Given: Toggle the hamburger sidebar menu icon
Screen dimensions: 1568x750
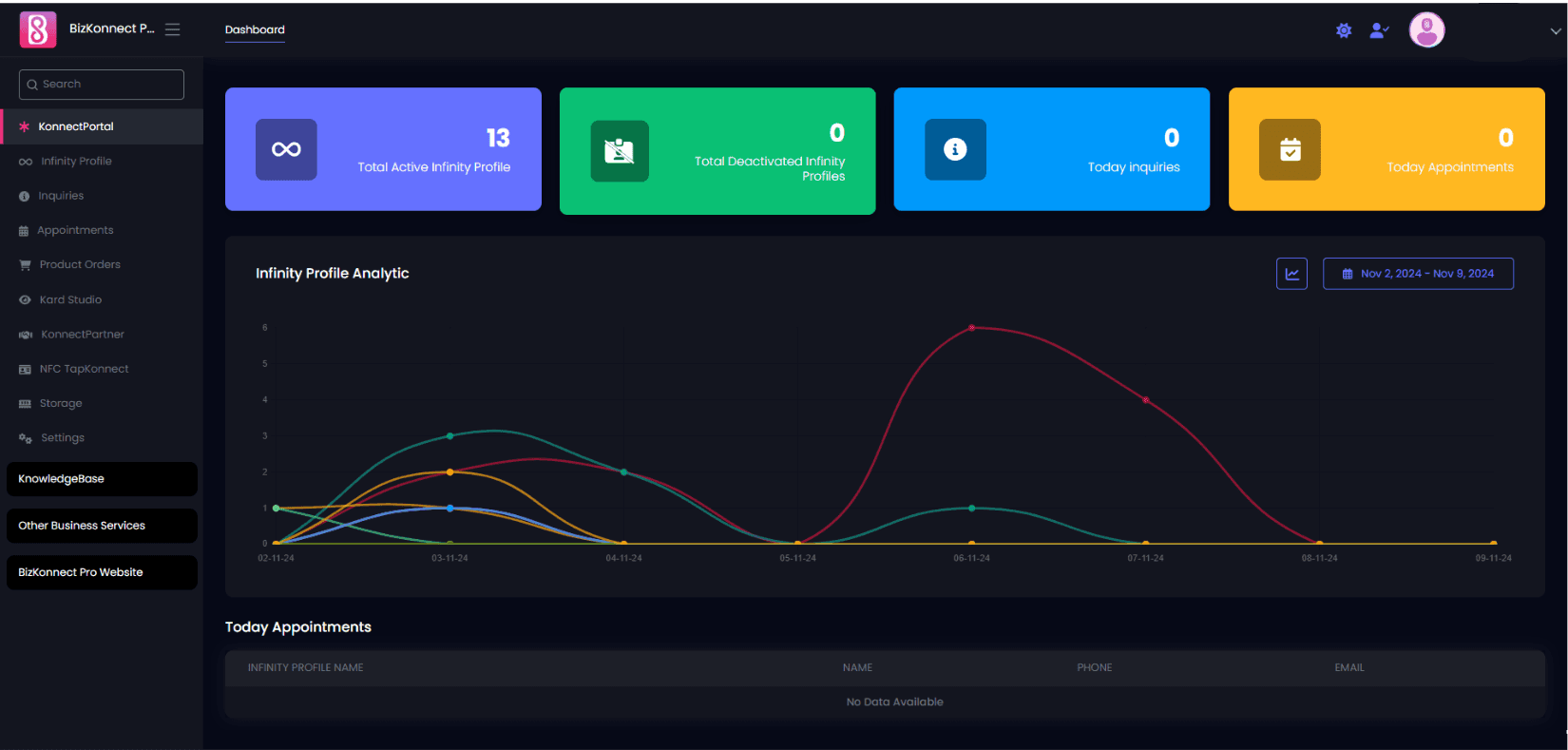Looking at the screenshot, I should tap(172, 29).
